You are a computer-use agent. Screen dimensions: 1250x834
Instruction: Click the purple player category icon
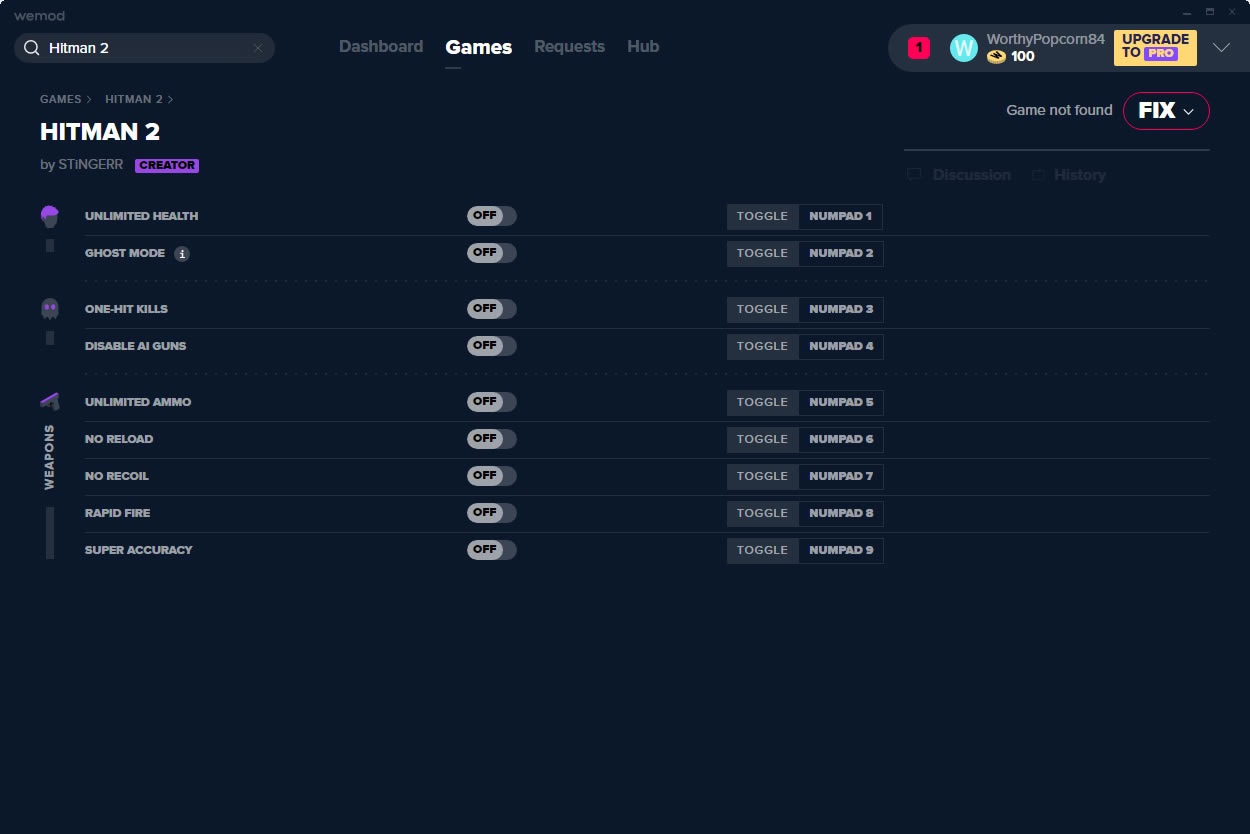tap(50, 215)
